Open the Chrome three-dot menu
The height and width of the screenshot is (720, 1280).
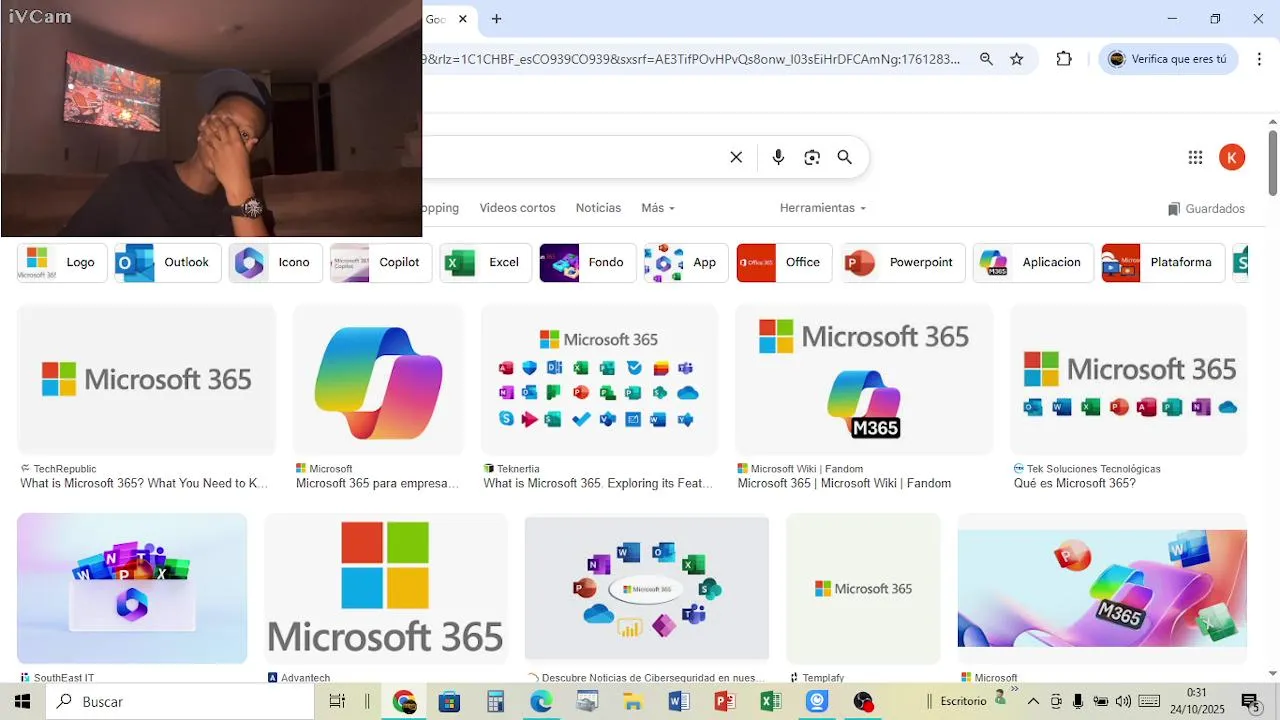pos(1259,59)
